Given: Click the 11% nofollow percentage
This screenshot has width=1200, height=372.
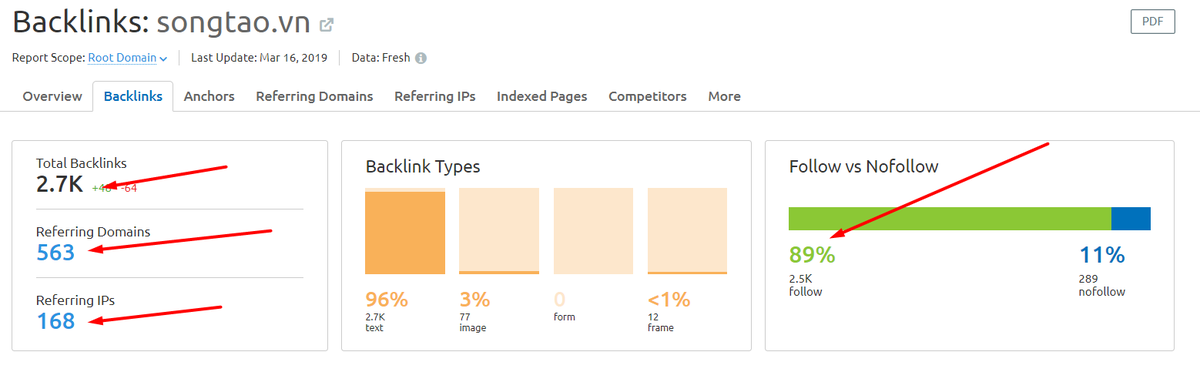Looking at the screenshot, I should (1102, 255).
